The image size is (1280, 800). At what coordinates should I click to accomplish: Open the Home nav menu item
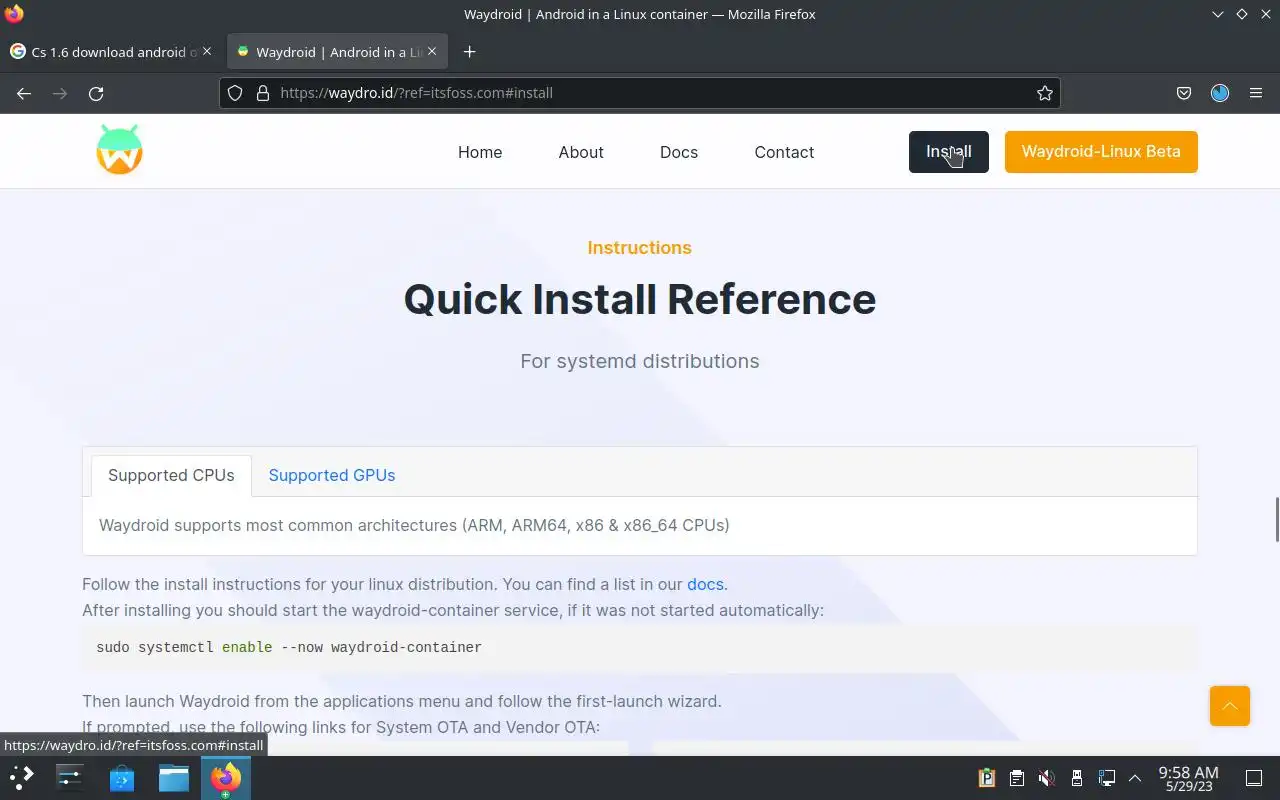(480, 152)
